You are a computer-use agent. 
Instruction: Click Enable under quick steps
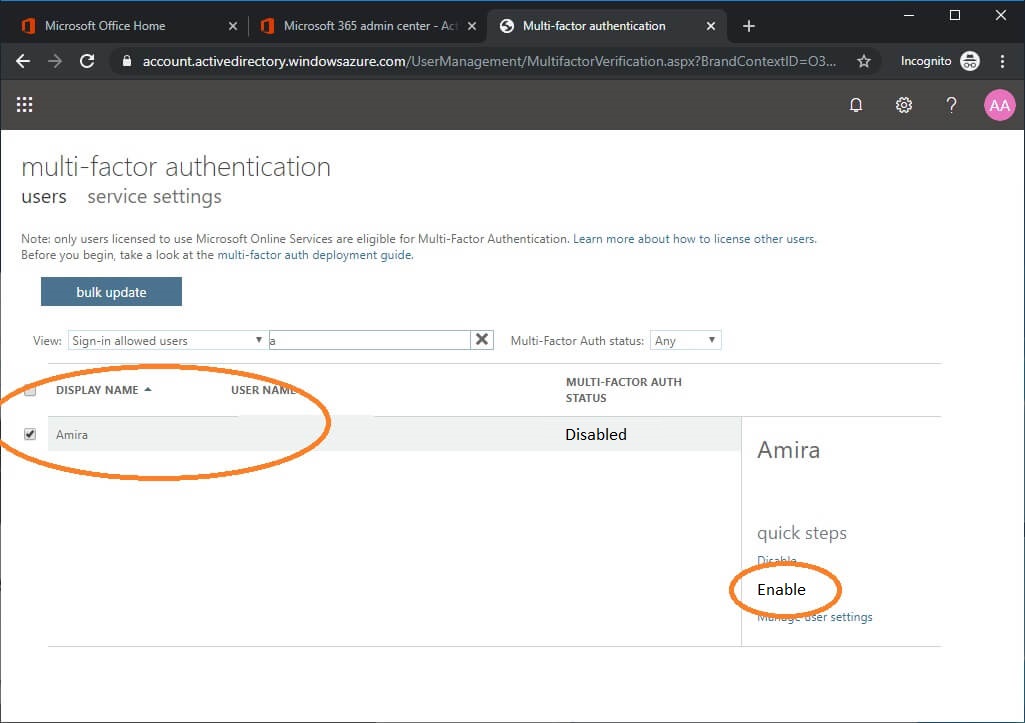781,590
